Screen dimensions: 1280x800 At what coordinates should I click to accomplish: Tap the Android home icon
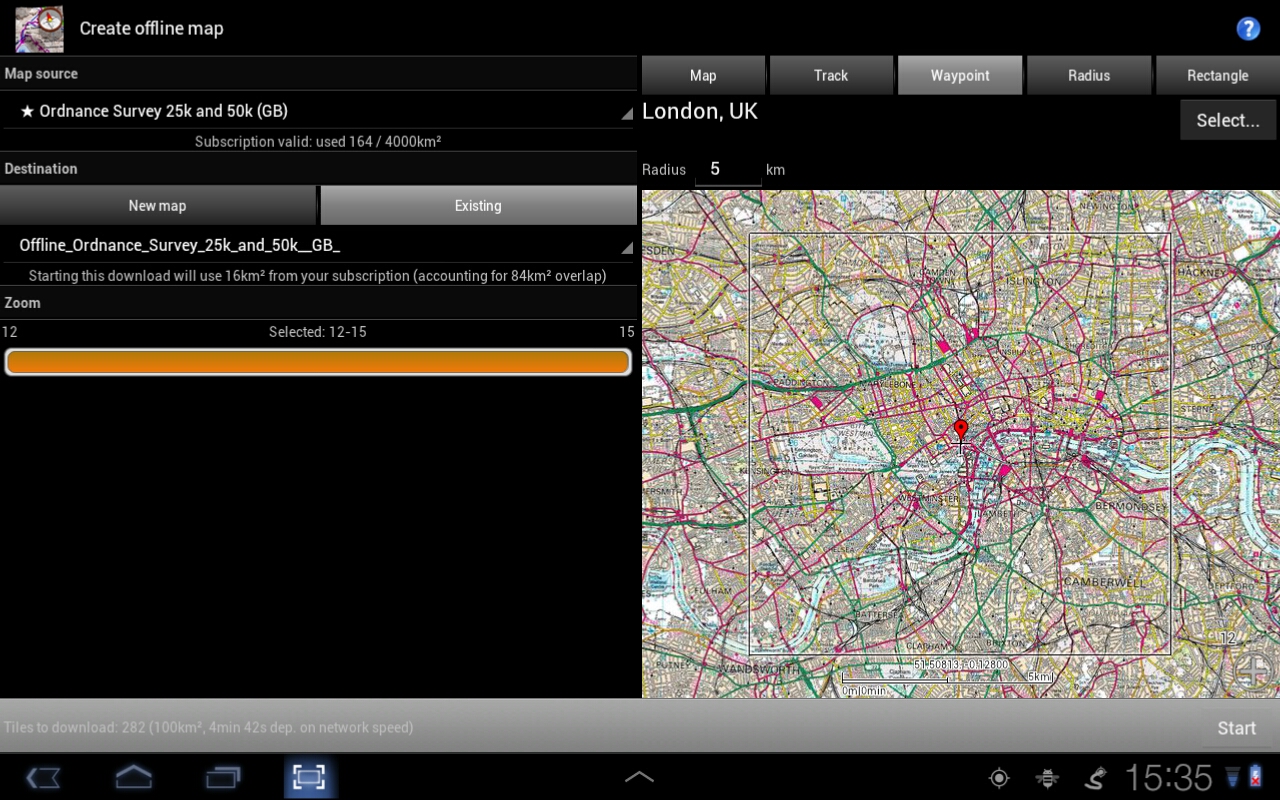click(134, 777)
